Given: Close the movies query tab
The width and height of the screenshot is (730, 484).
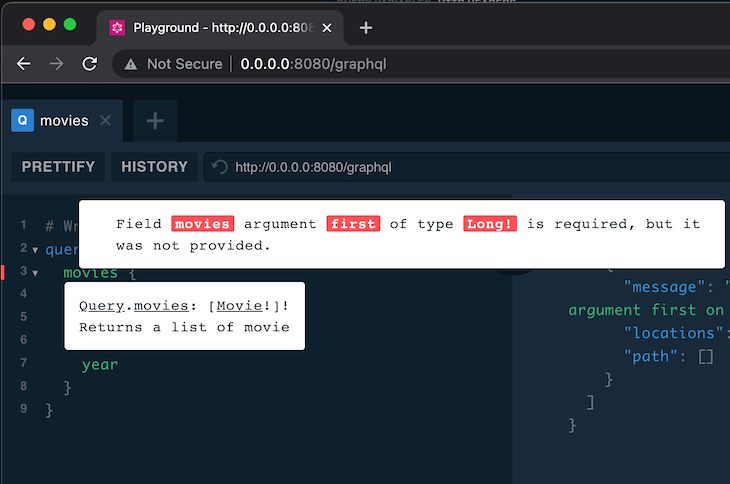Looking at the screenshot, I should (x=106, y=121).
